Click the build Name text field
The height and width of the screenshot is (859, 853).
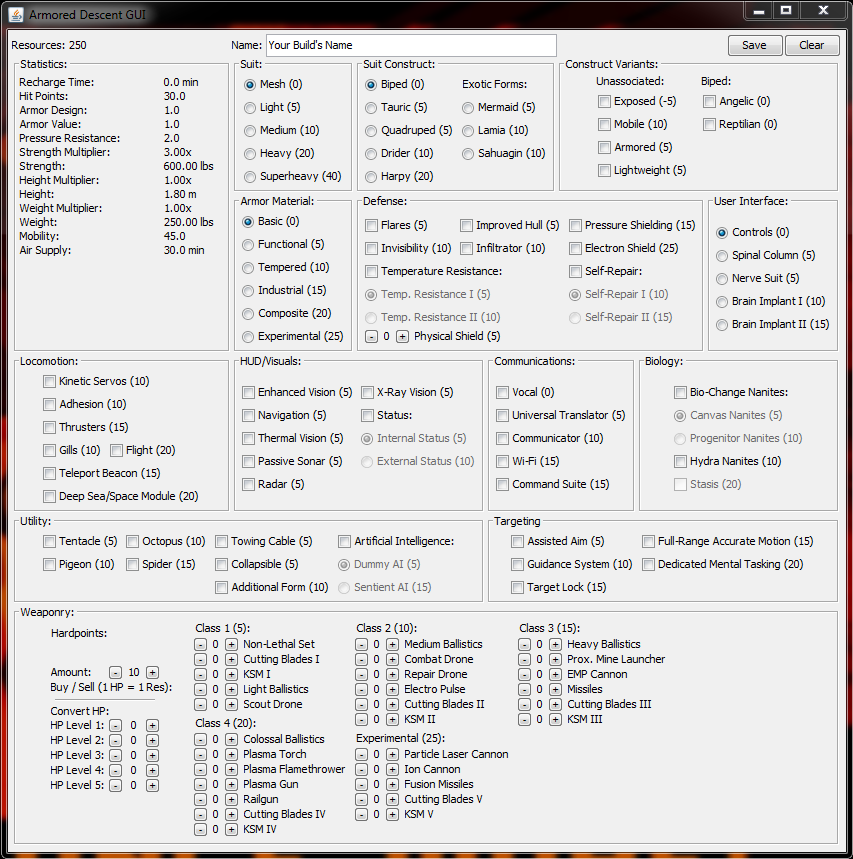411,45
